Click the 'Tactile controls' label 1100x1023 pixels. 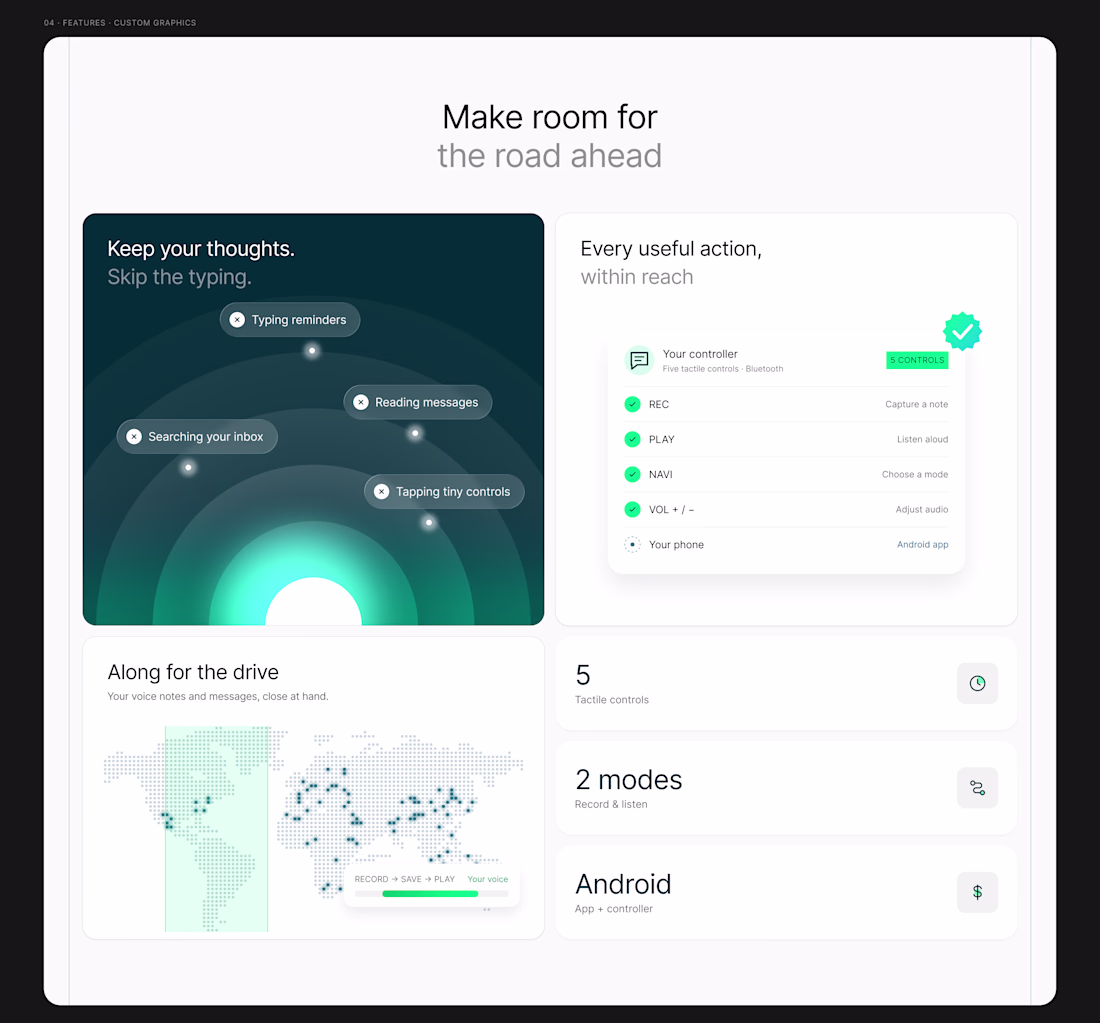point(612,700)
